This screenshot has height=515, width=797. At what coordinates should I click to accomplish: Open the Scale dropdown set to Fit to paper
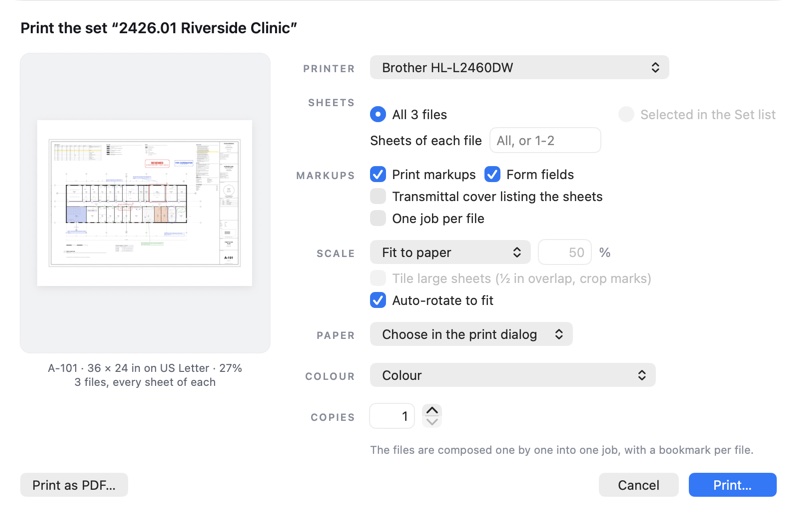tap(450, 252)
